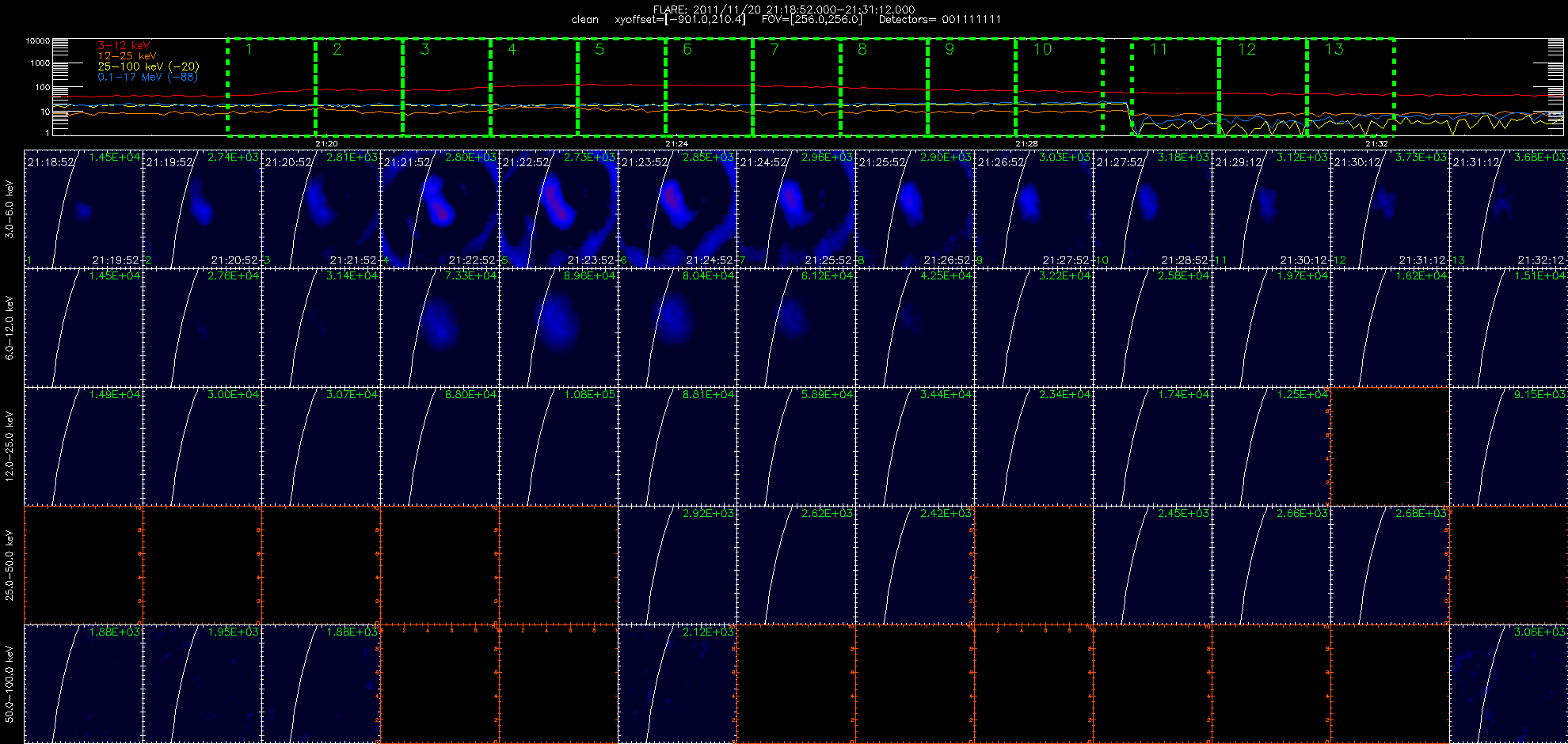This screenshot has width=1568, height=744.
Task: Select time interval 4 box in the light curve
Action: coord(534,86)
